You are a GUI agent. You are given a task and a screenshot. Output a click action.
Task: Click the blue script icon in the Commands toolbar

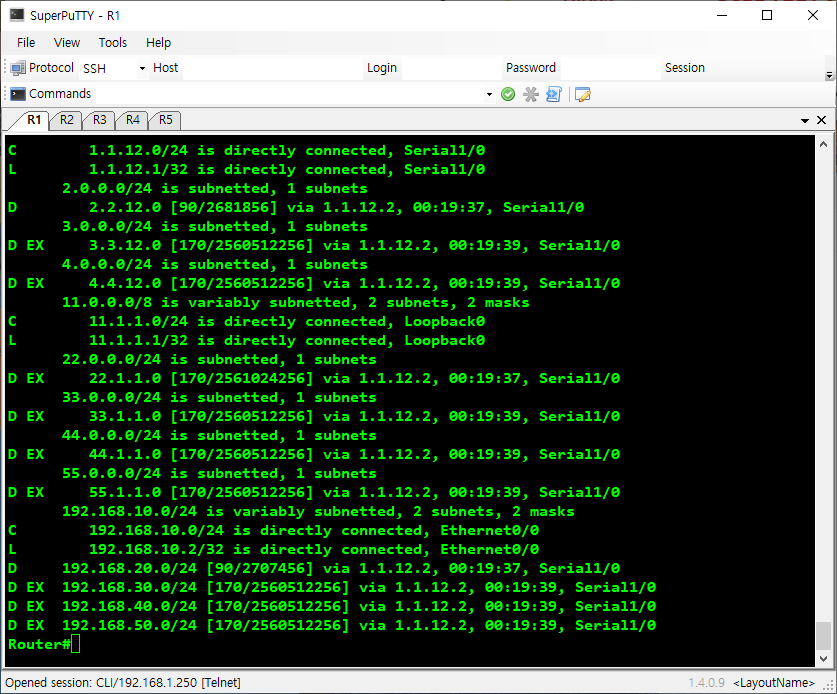click(x=554, y=94)
